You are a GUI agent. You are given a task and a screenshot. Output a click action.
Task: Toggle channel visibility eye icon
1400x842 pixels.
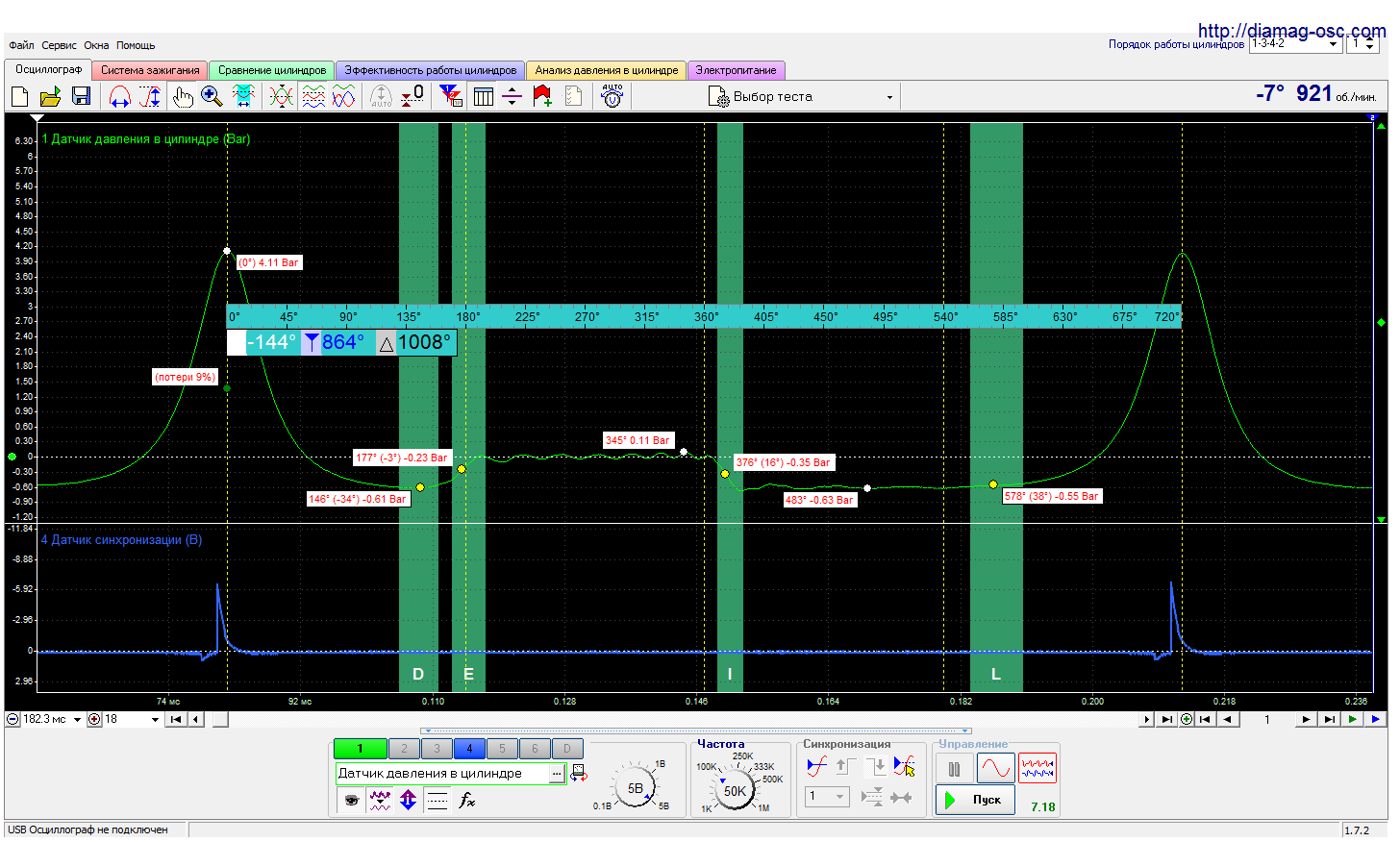(352, 800)
